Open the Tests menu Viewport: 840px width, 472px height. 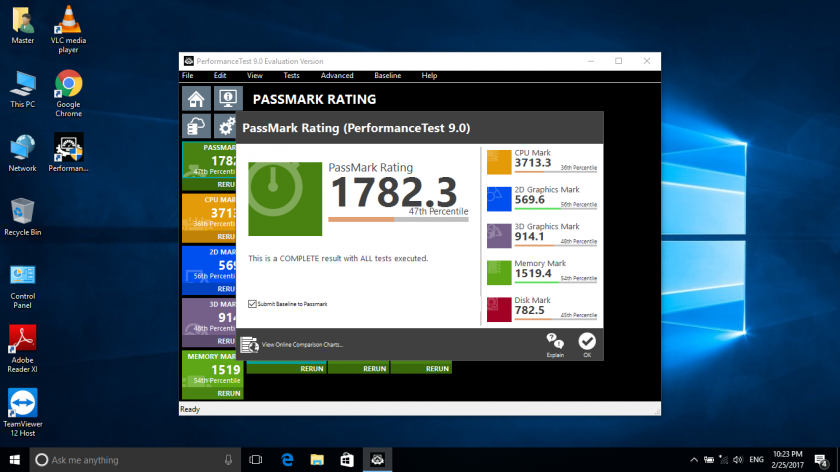(291, 76)
